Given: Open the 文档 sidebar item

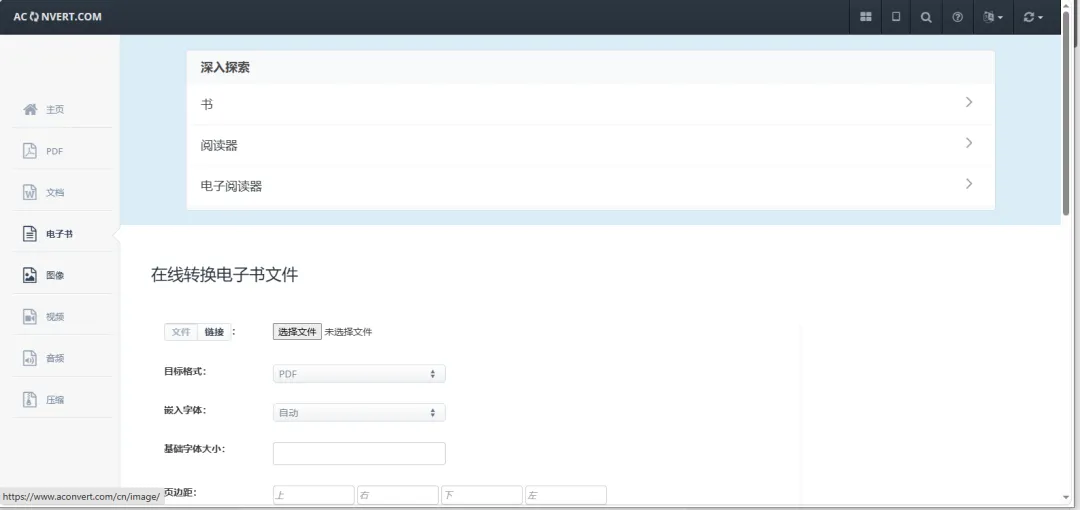Looking at the screenshot, I should (x=55, y=192).
